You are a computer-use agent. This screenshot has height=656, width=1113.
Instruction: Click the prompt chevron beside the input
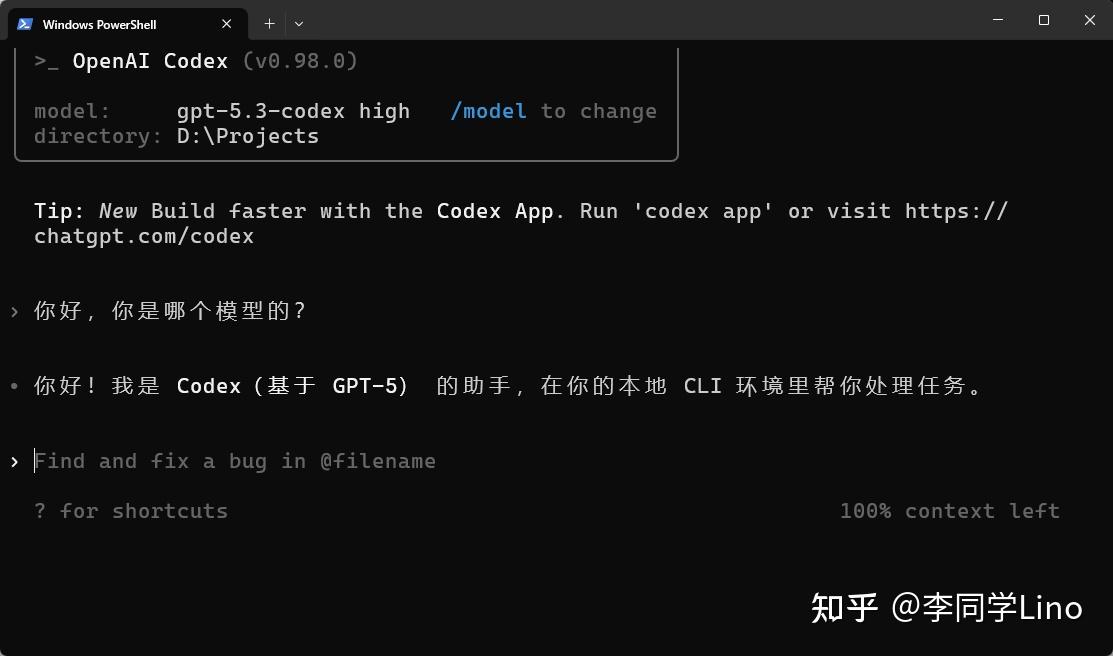[x=14, y=461]
